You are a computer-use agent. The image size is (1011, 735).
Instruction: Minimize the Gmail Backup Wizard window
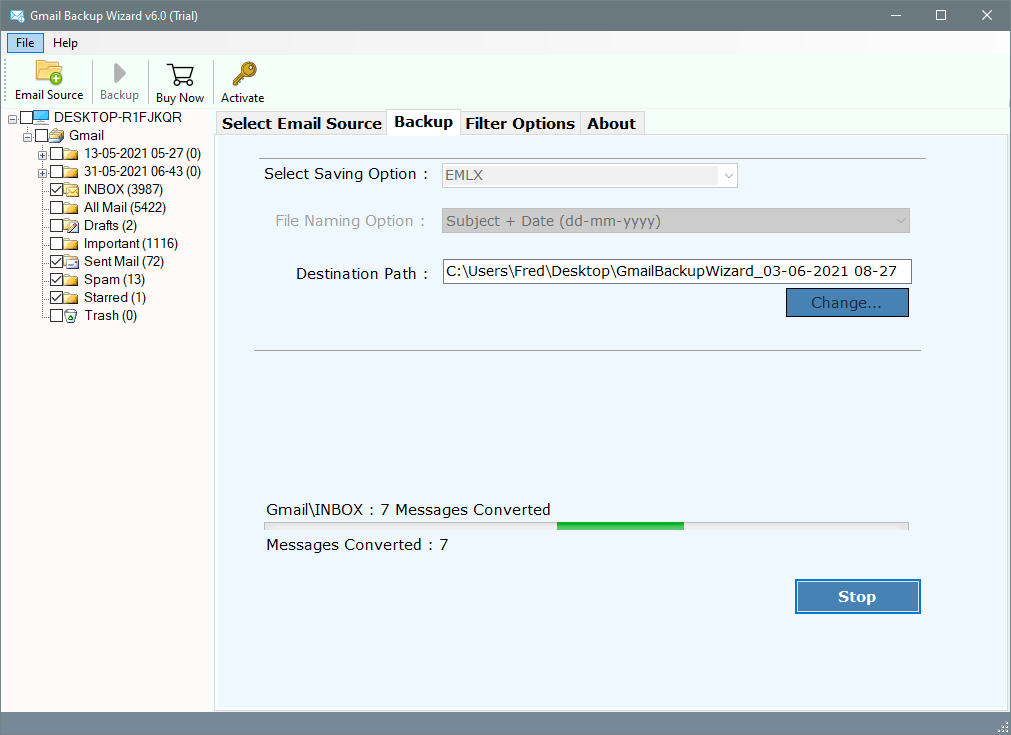[896, 15]
